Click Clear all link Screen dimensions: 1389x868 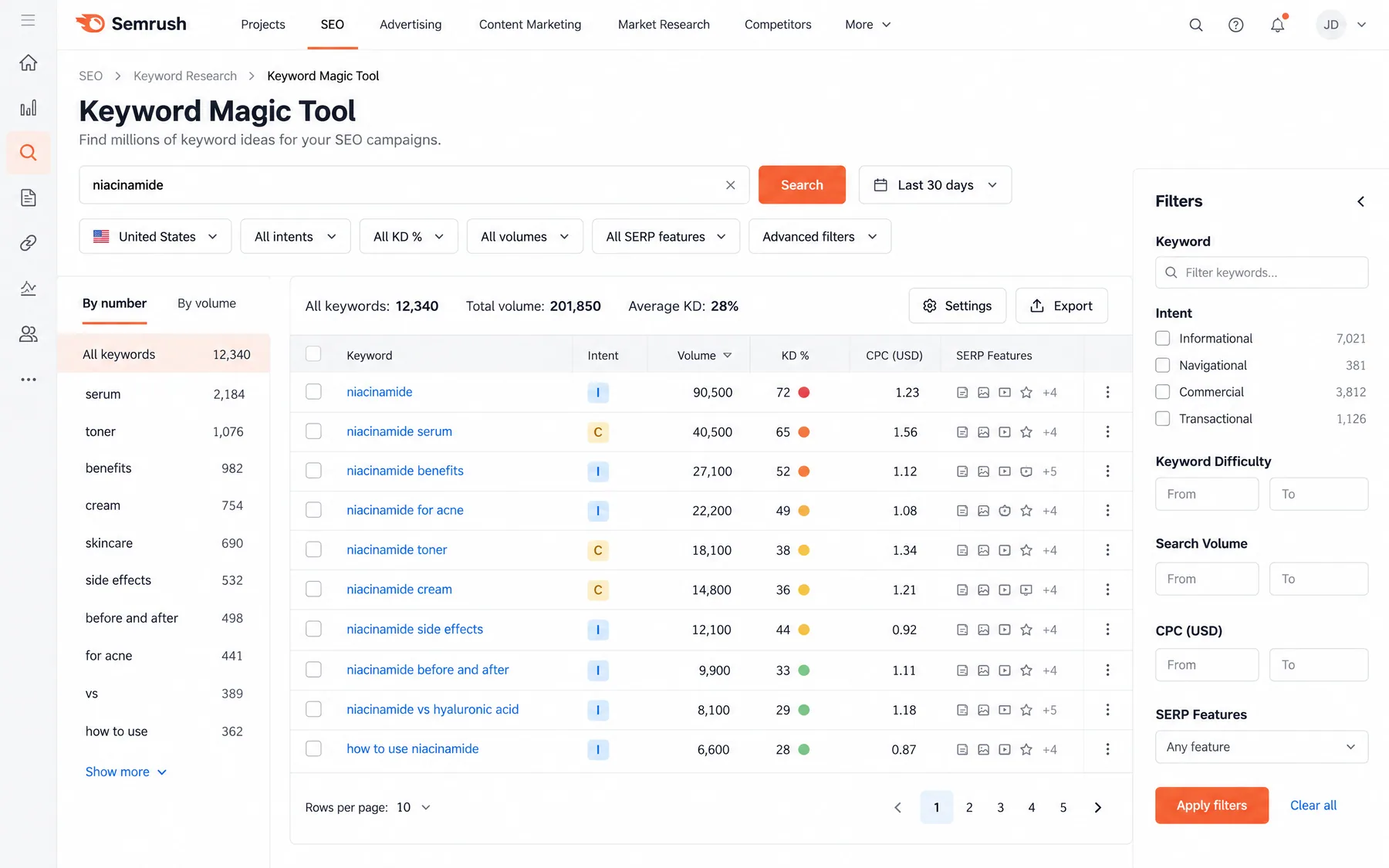pos(1313,806)
